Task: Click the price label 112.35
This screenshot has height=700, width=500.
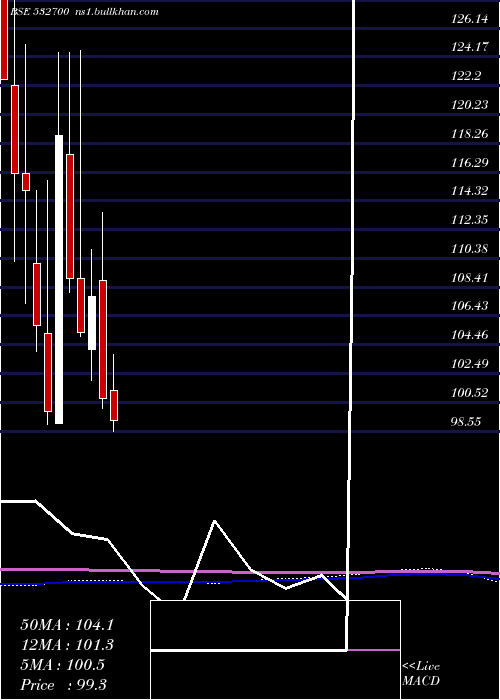Action: click(x=470, y=220)
